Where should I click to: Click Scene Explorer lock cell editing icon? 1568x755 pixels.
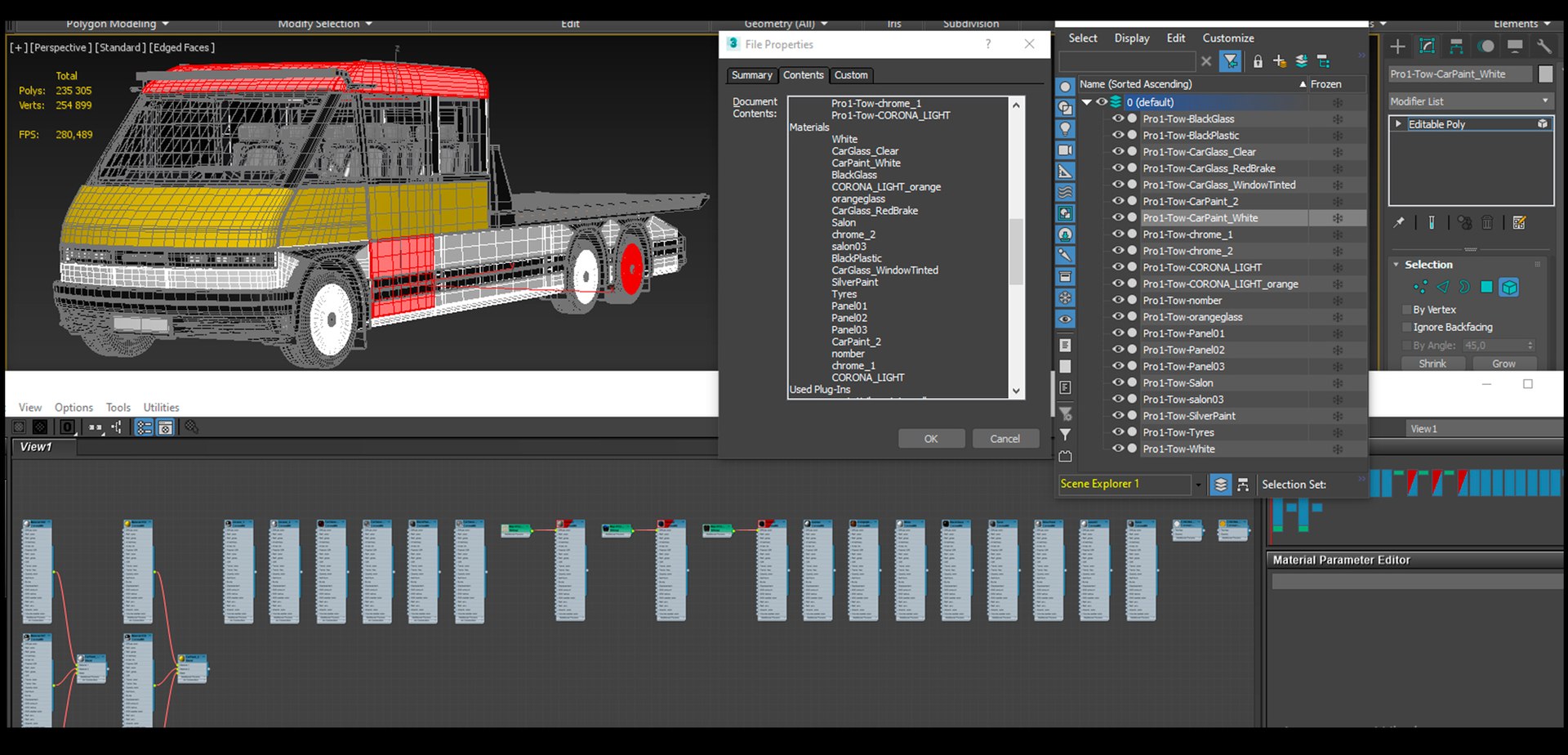coord(1258,61)
